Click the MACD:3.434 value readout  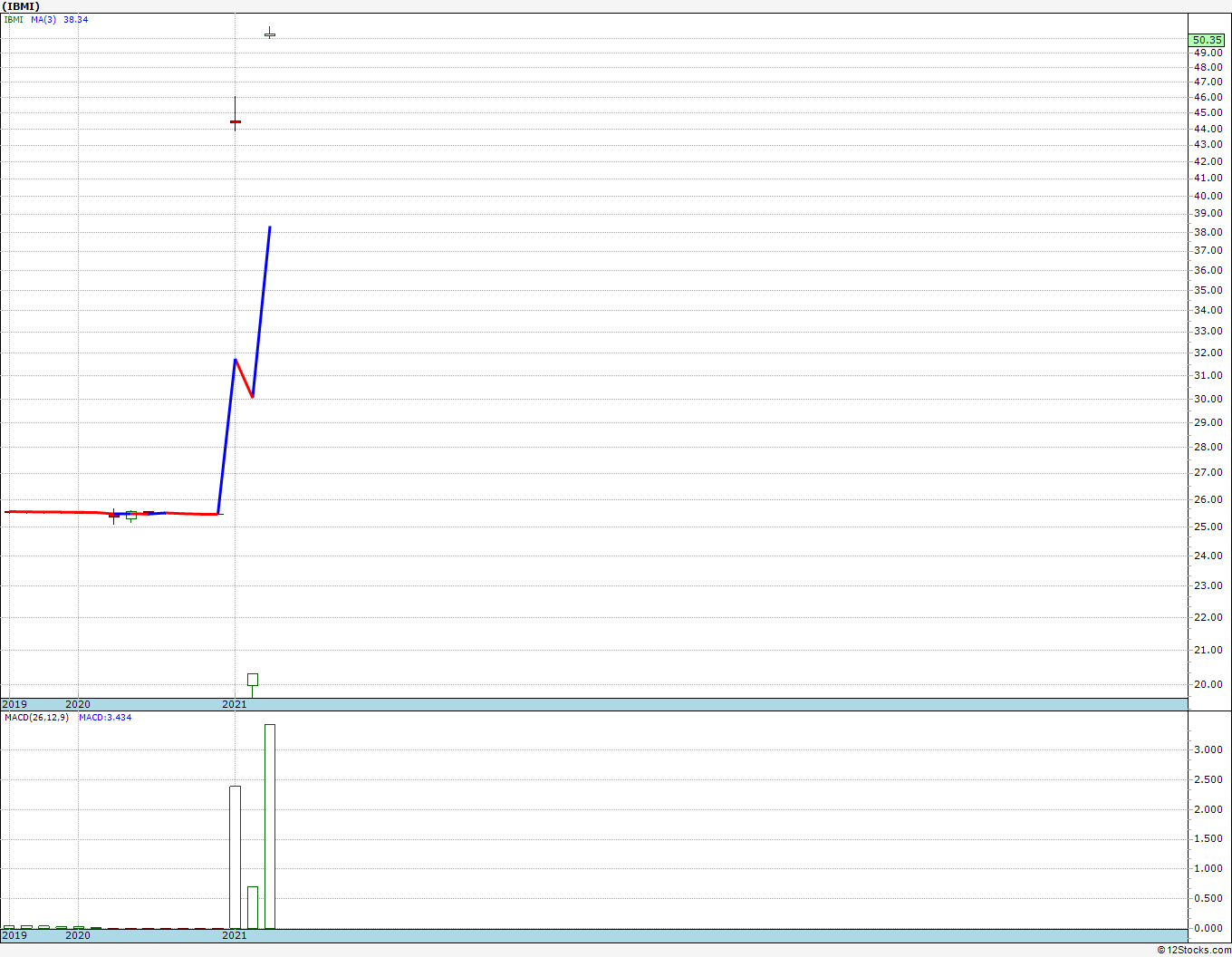[x=105, y=717]
